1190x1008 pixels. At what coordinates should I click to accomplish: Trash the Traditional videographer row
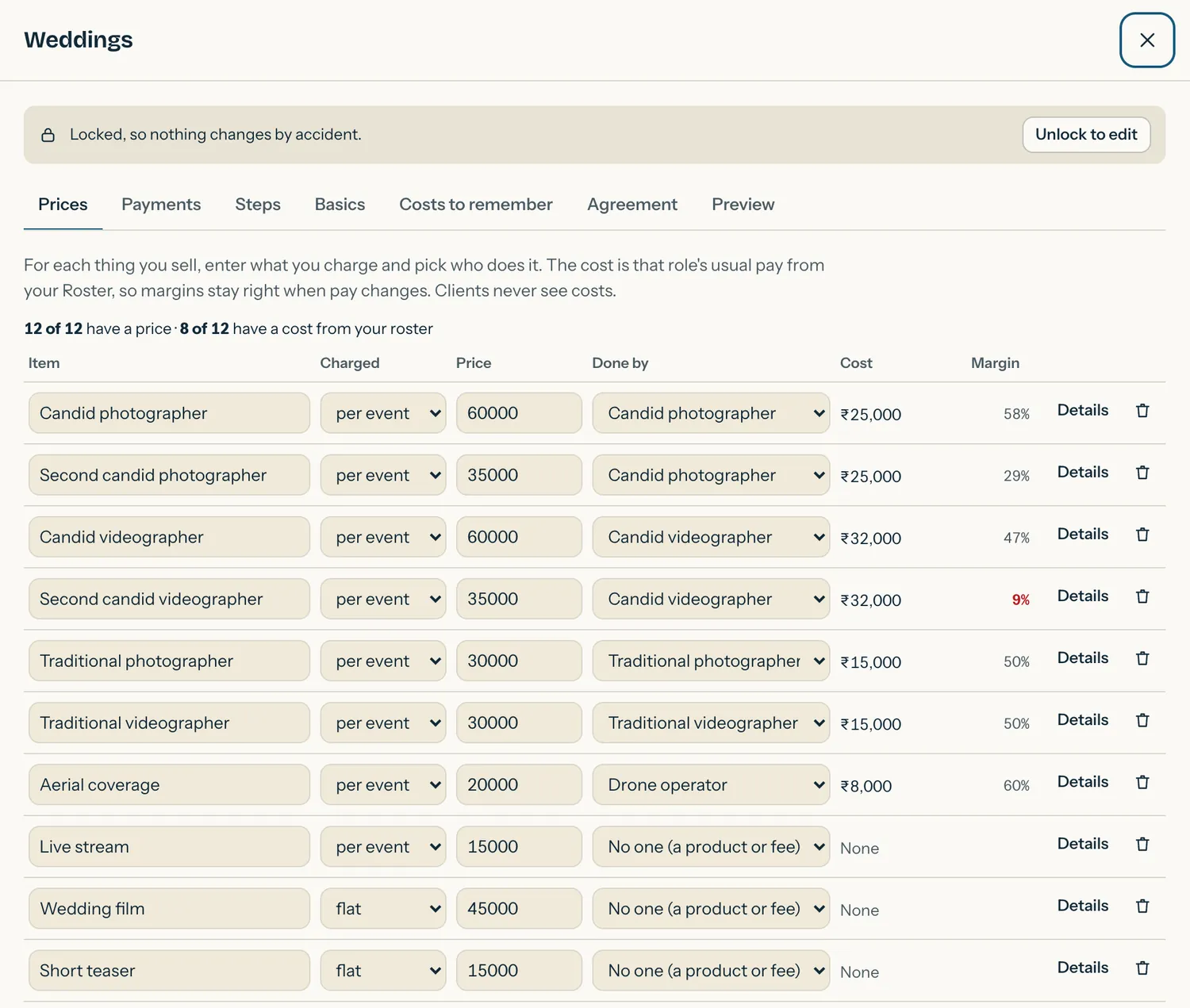tap(1142, 720)
